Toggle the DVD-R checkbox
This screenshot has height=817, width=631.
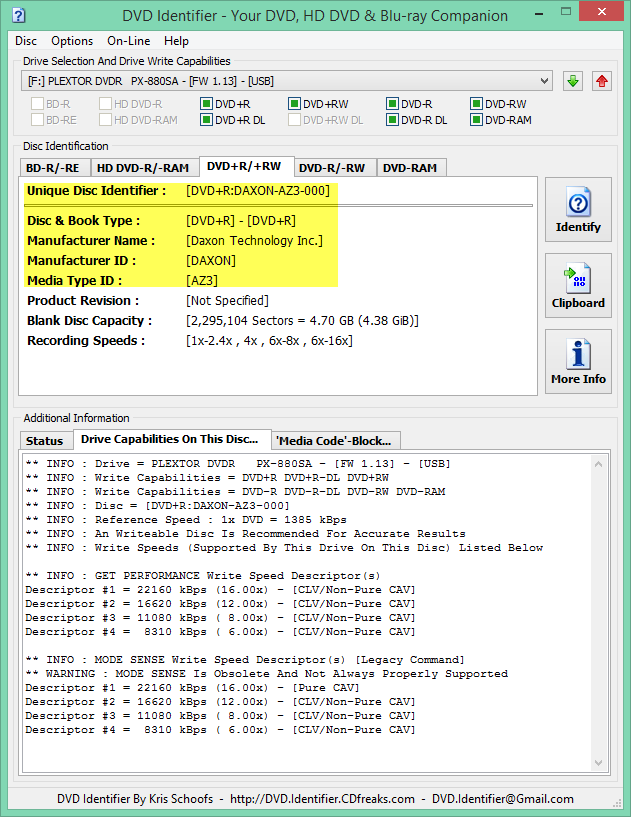392,104
